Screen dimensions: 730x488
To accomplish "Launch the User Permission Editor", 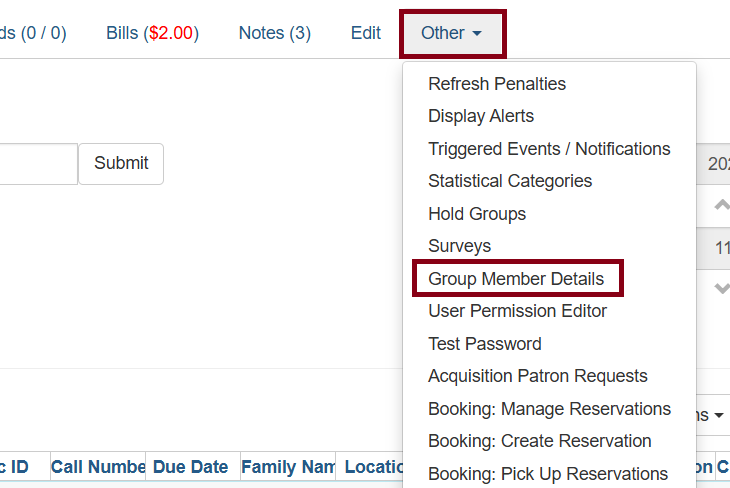I will 517,311.
